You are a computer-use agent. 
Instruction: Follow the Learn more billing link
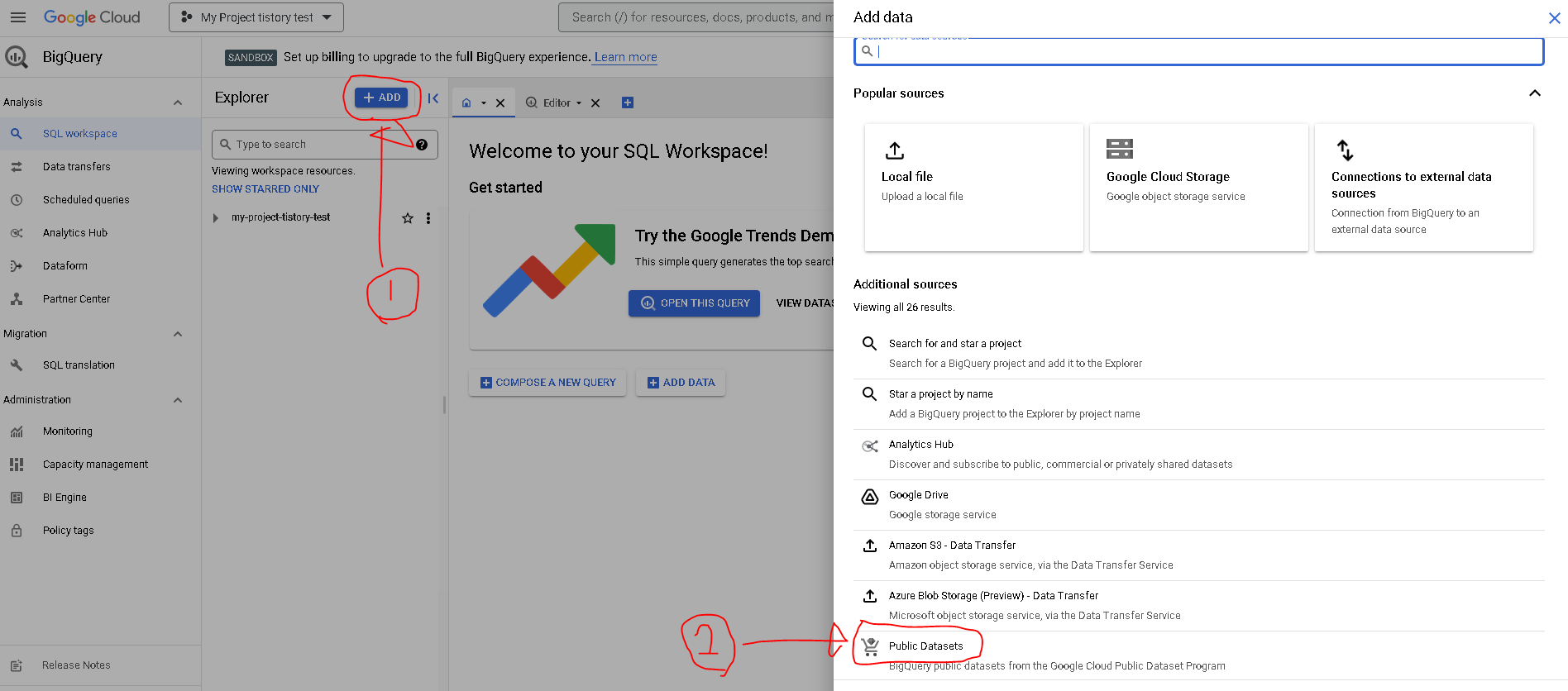pyautogui.click(x=625, y=57)
